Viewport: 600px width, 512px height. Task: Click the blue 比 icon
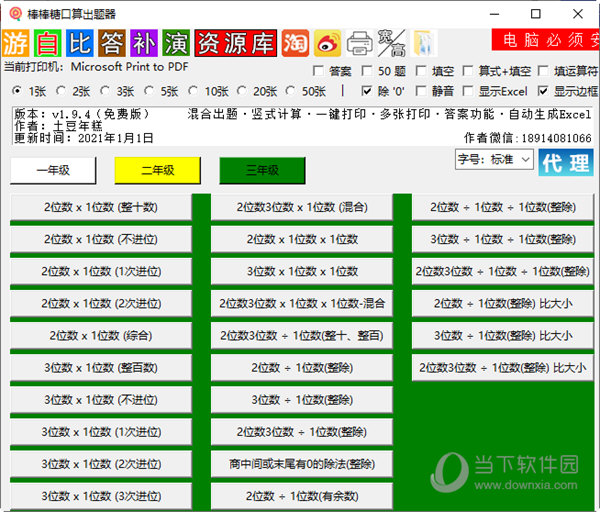pos(79,43)
